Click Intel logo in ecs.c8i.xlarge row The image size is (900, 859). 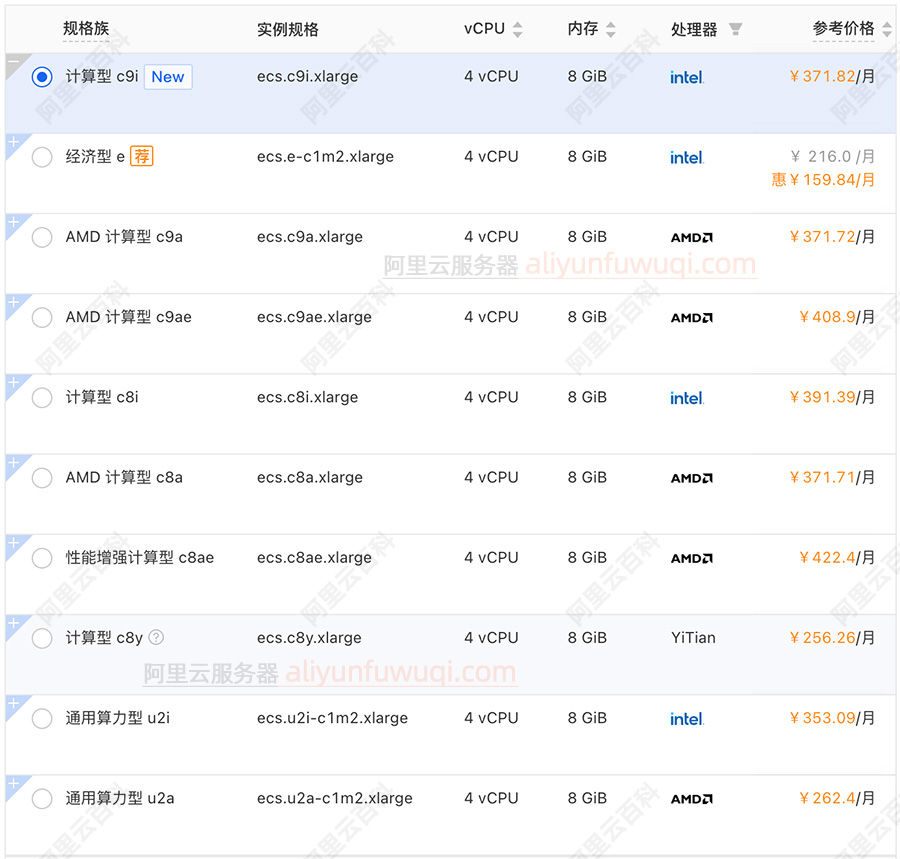tap(687, 398)
